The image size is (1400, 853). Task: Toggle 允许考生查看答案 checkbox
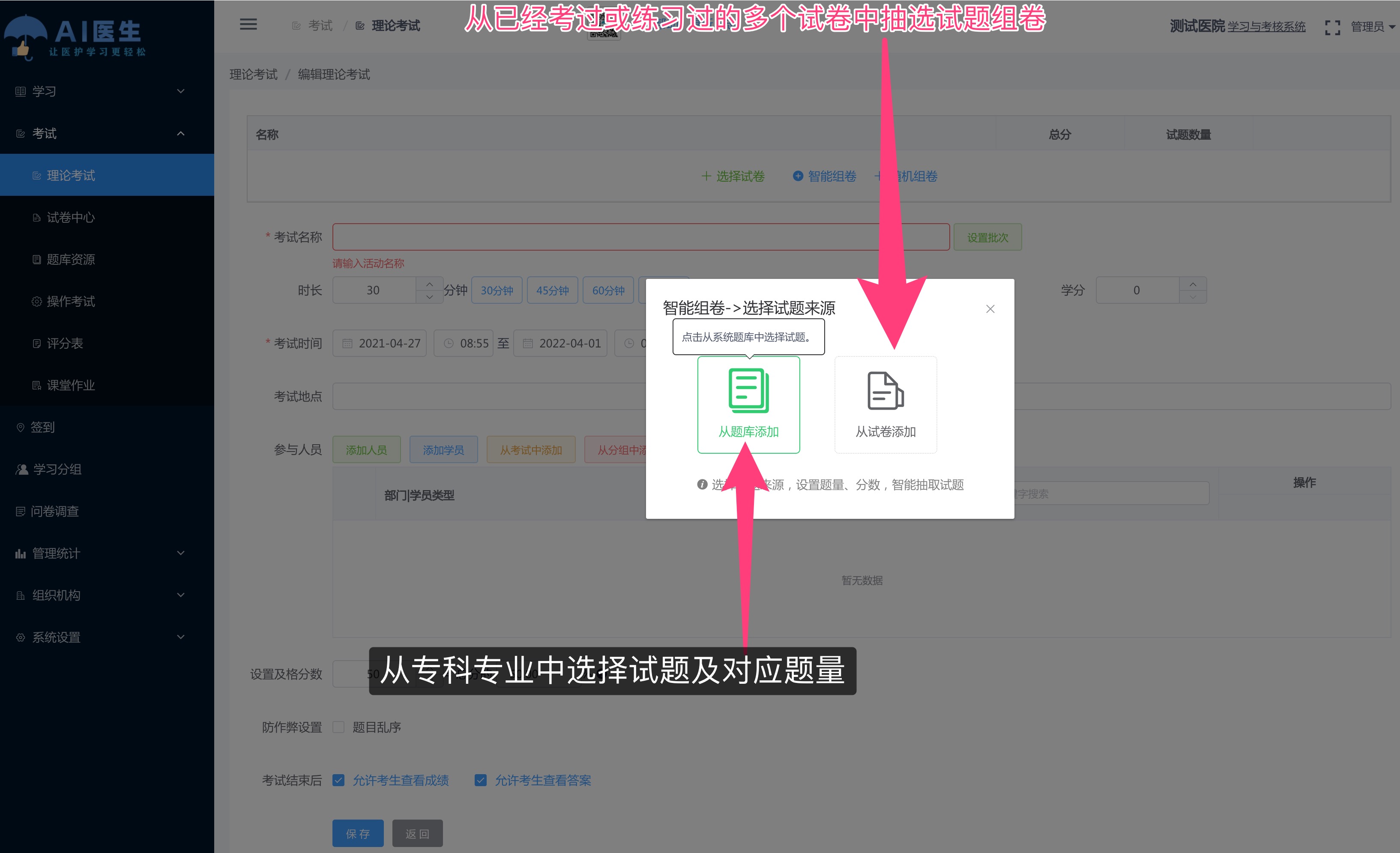(x=481, y=780)
